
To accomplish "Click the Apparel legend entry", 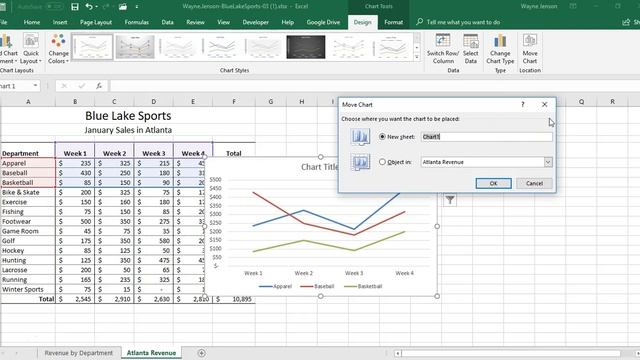I will coord(276,286).
